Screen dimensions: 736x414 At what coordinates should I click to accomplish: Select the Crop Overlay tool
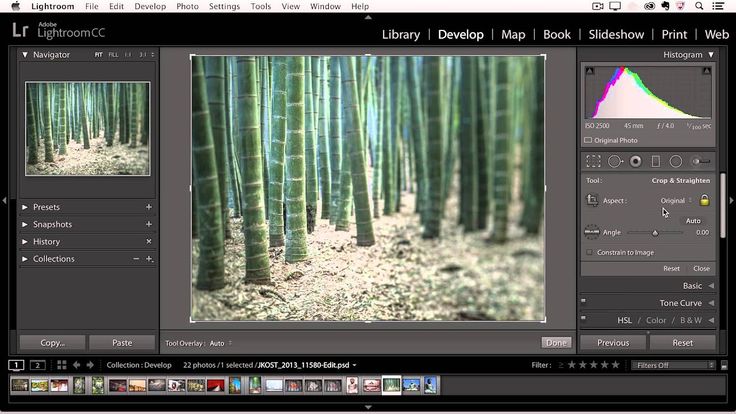(x=593, y=161)
